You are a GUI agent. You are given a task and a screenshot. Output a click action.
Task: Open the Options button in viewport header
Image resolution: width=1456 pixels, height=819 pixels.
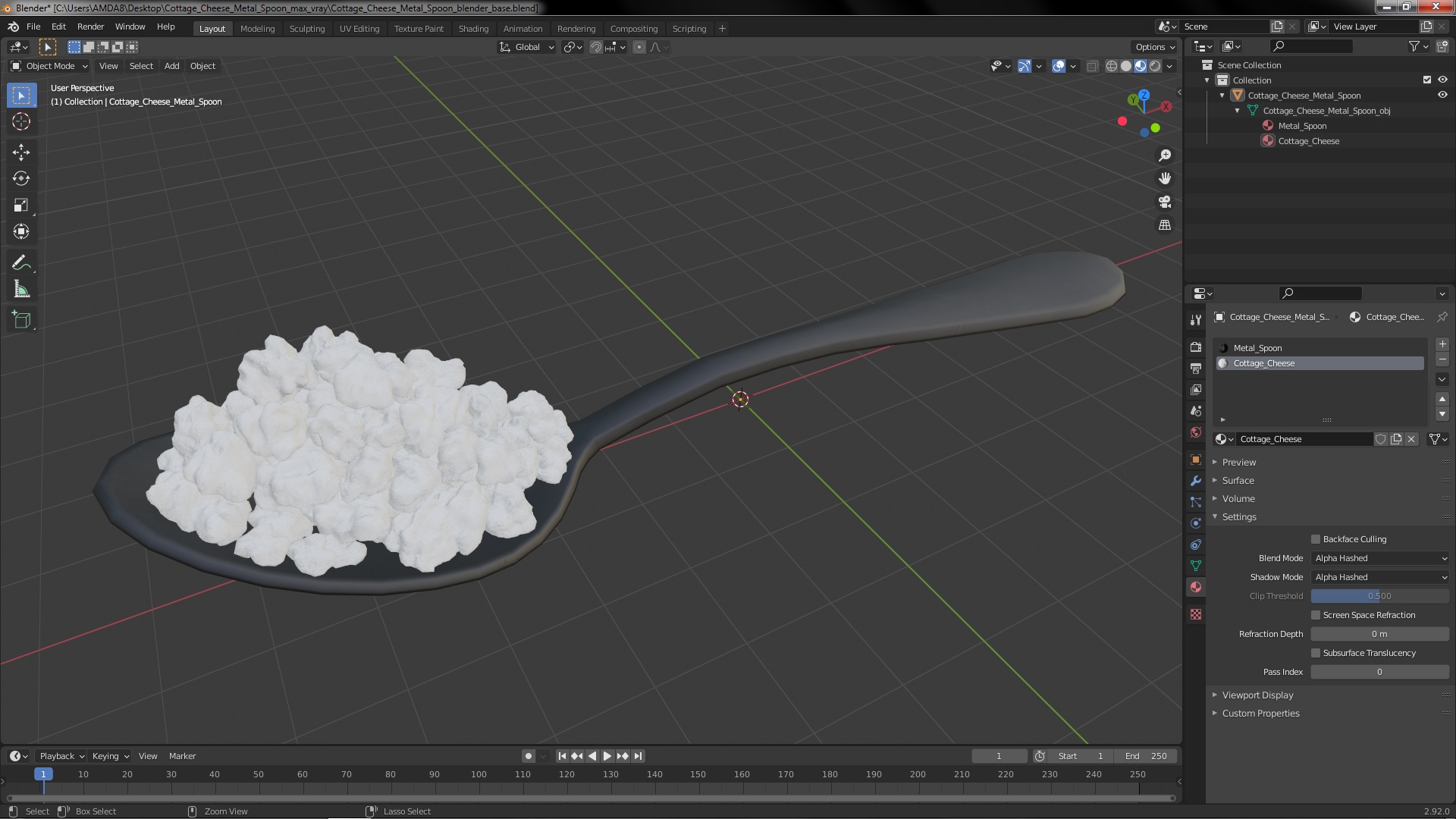tap(1154, 47)
